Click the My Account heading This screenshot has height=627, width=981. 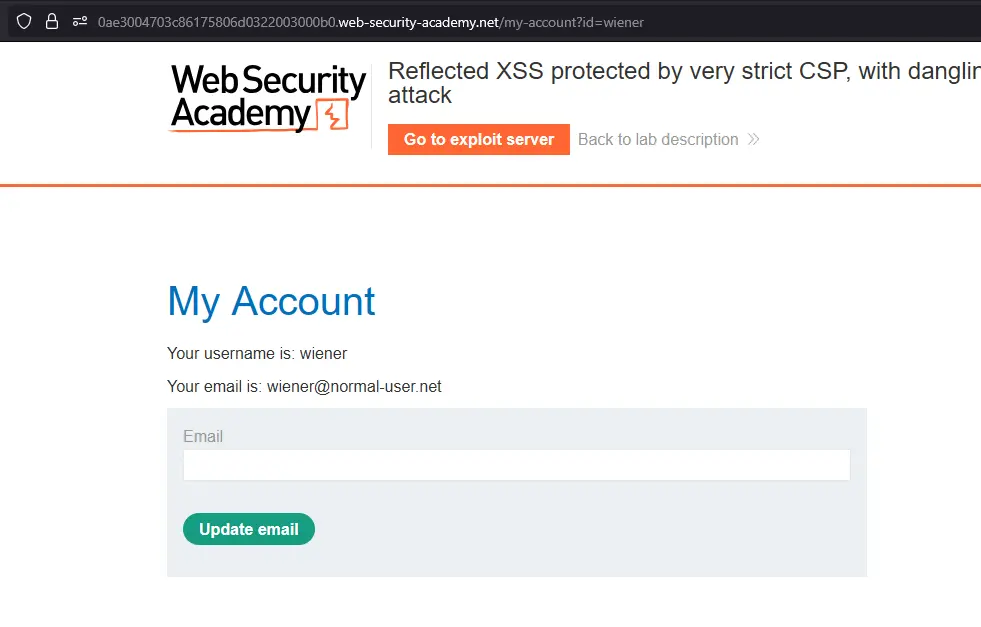coord(271,301)
